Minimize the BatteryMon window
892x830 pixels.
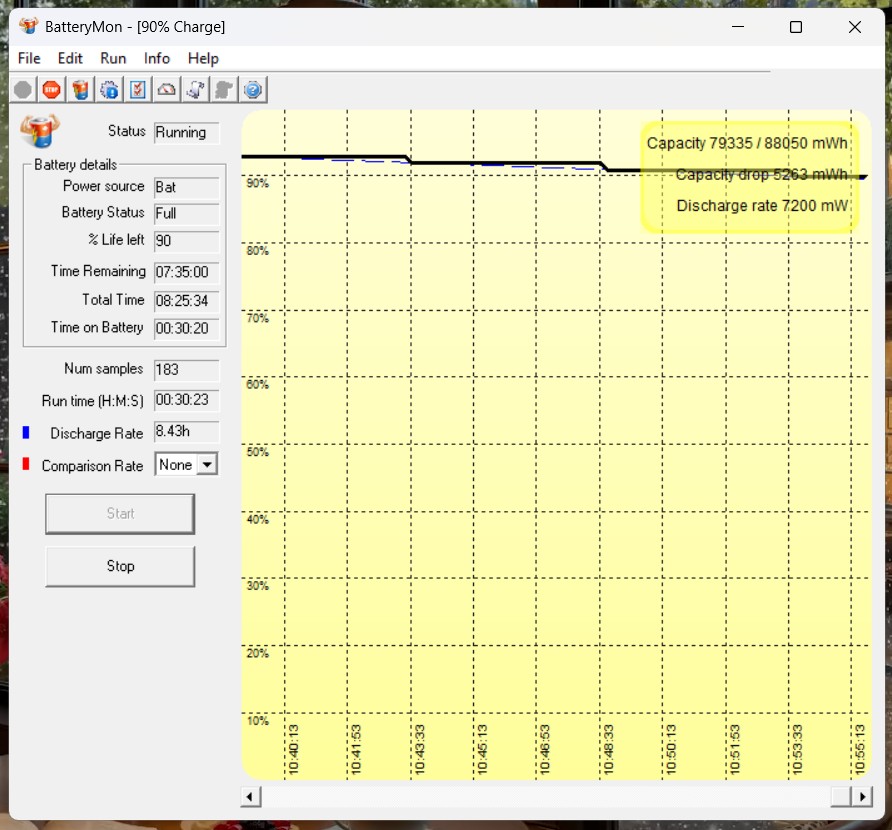pos(738,27)
